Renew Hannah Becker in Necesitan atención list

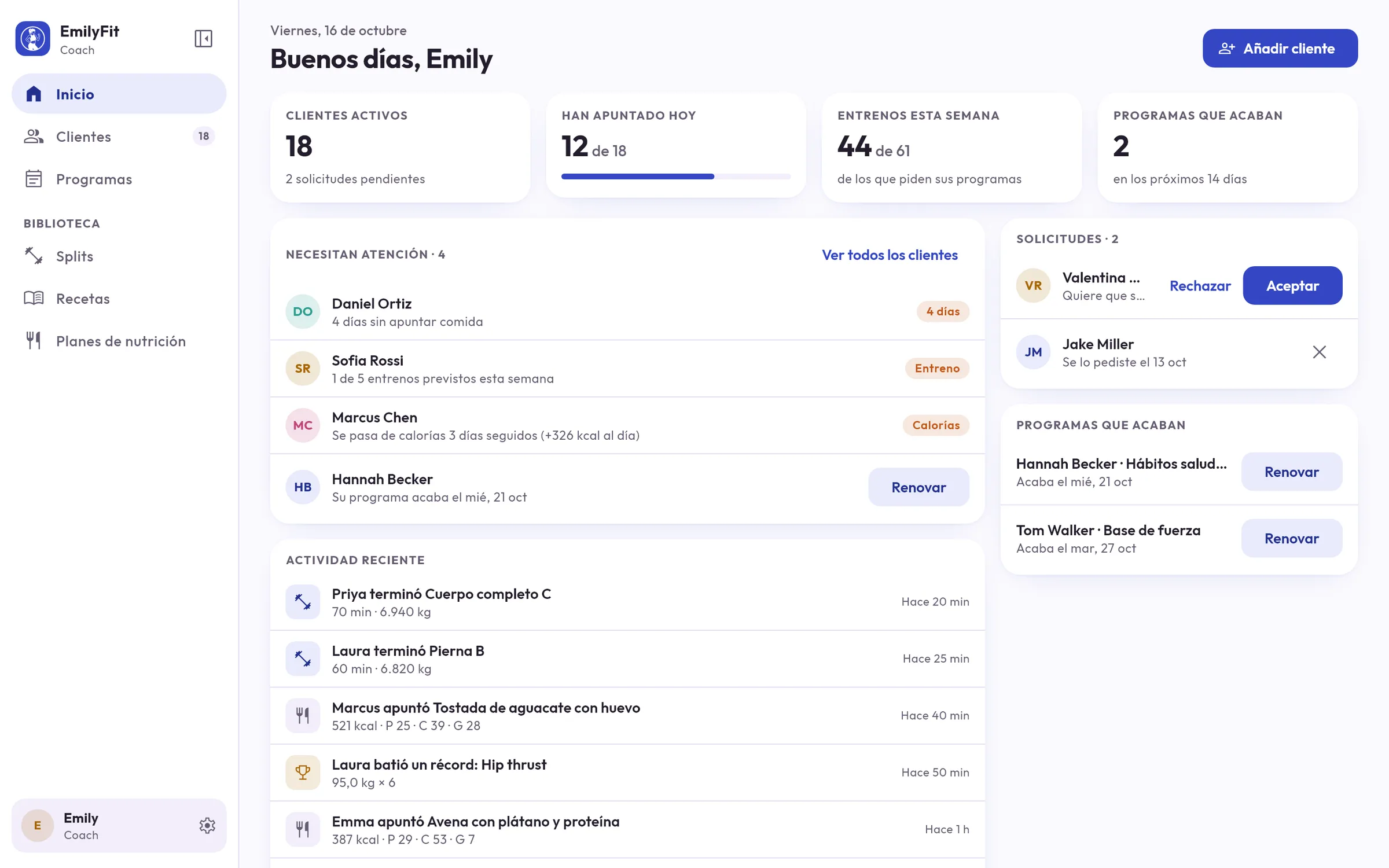tap(918, 487)
